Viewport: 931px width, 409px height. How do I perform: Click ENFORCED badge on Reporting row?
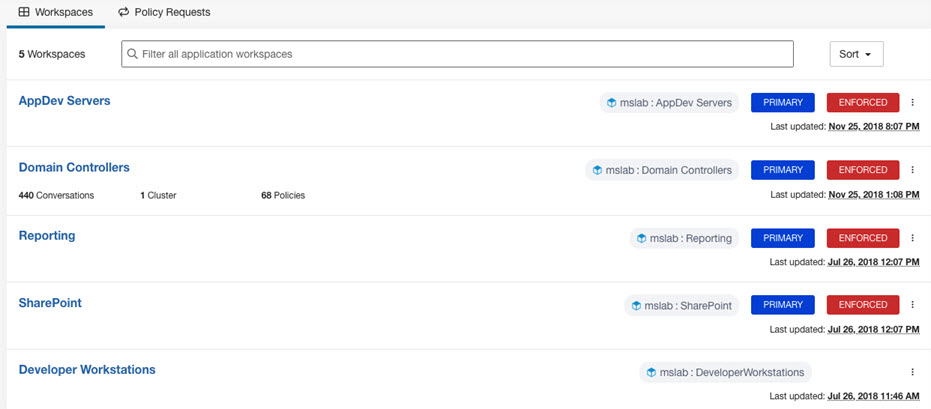[863, 238]
